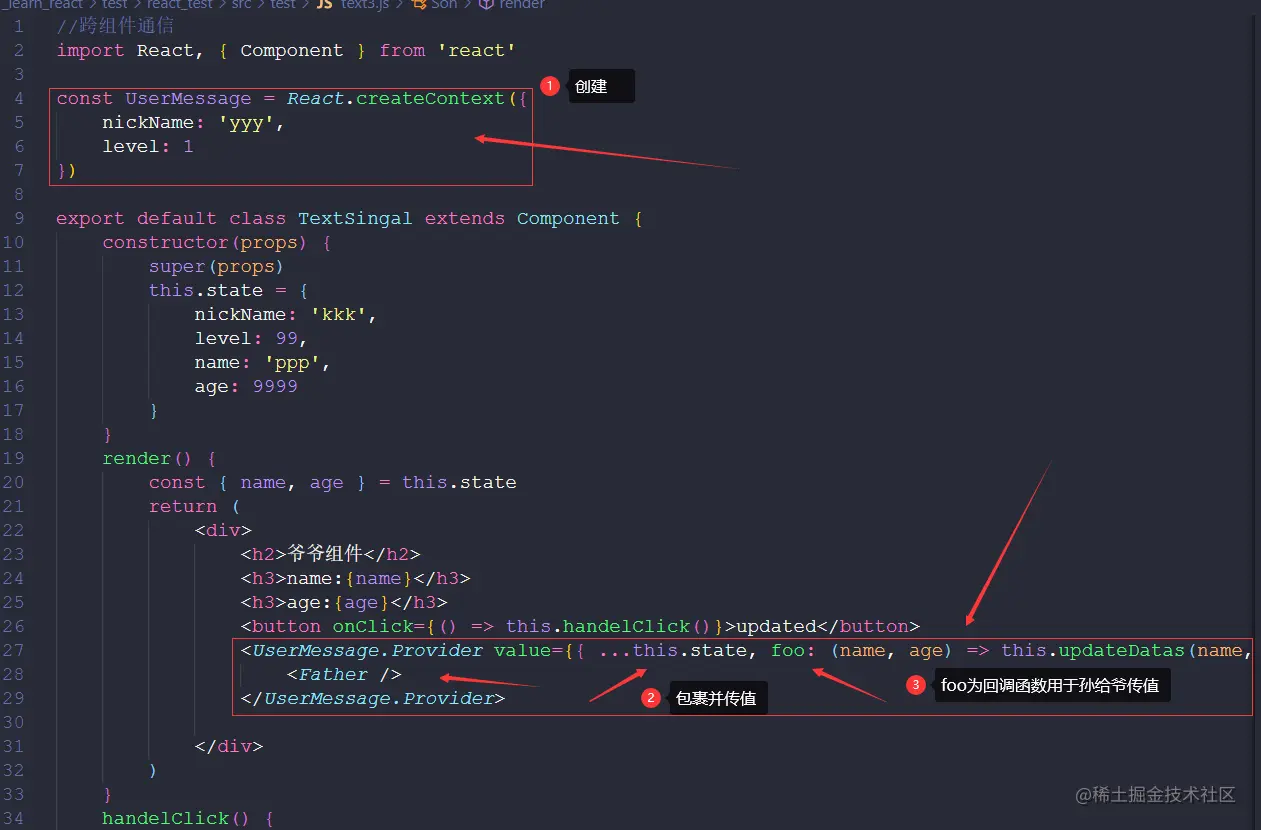This screenshot has width=1261, height=830.
Task: Click the TextSingal class name
Action: (x=355, y=218)
